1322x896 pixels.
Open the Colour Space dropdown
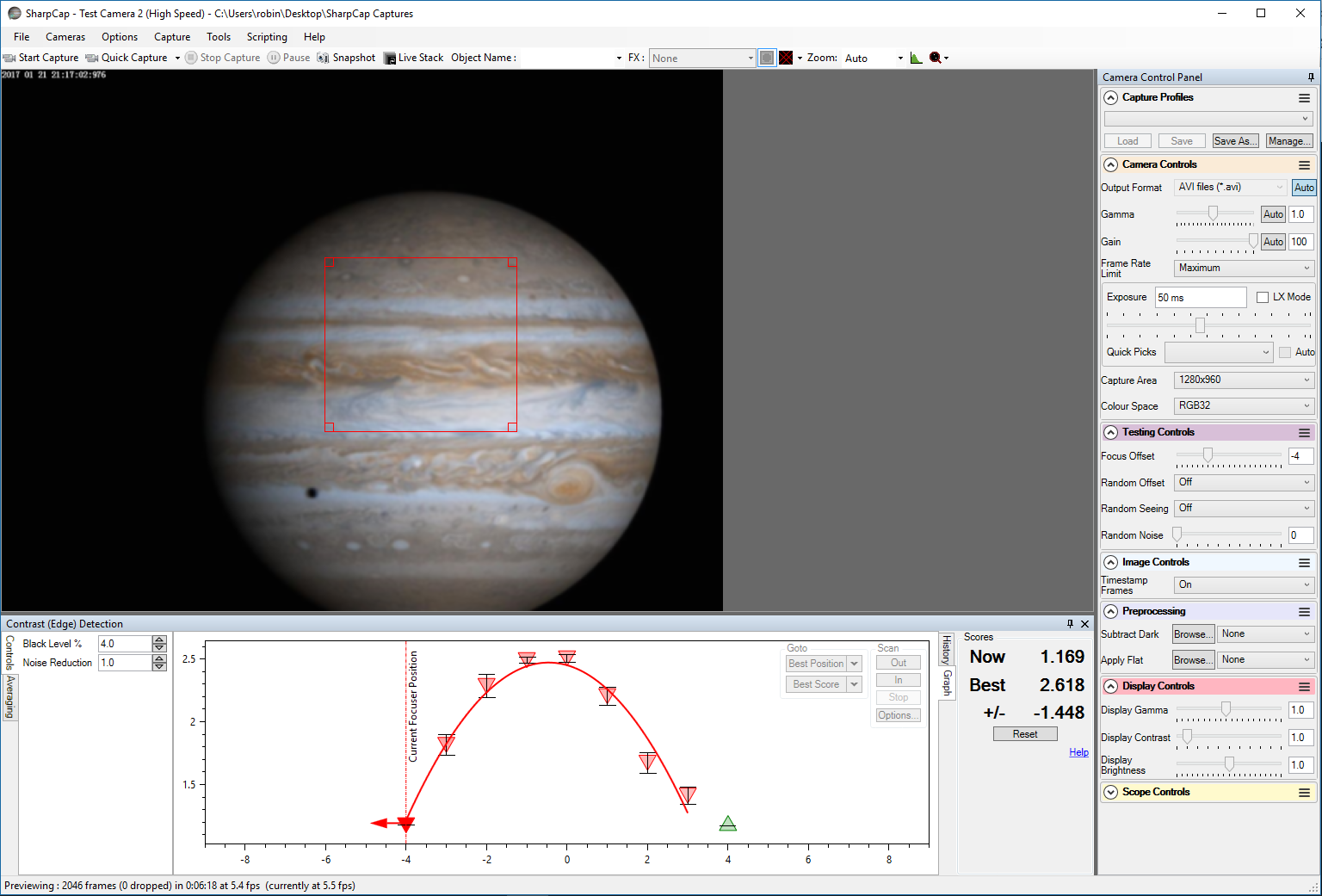click(1244, 405)
